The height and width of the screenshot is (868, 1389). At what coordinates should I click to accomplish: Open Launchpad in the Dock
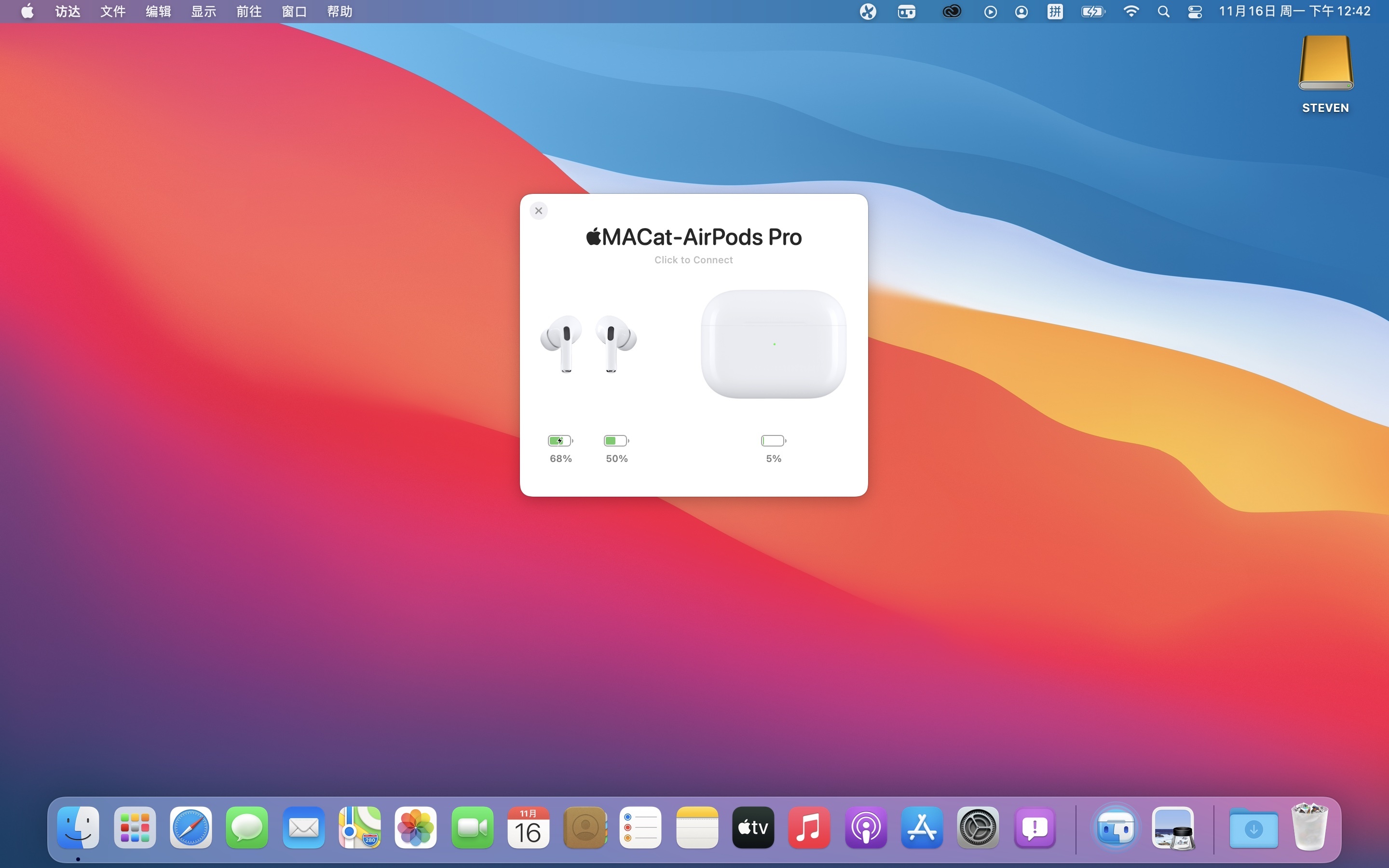coord(134,827)
